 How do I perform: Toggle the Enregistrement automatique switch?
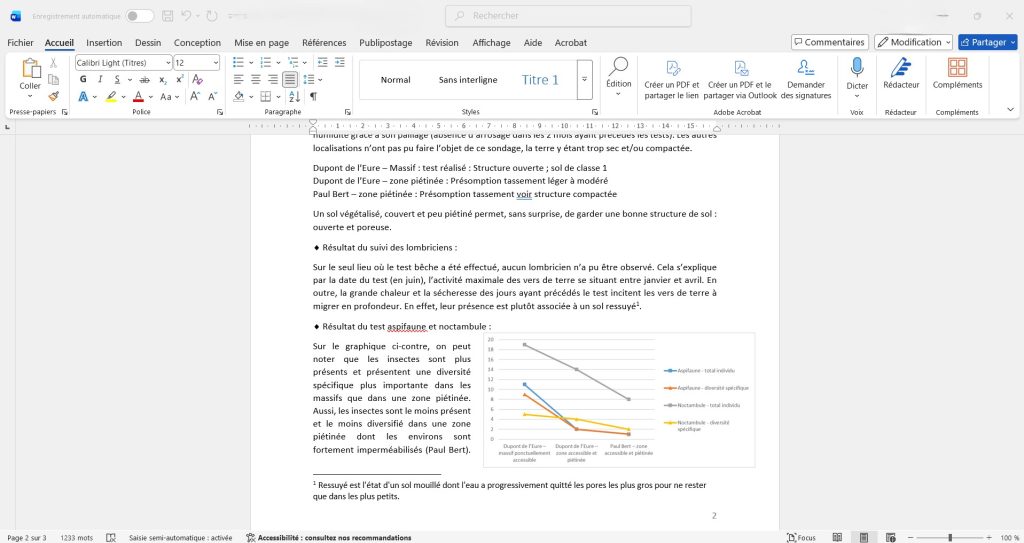coord(139,16)
